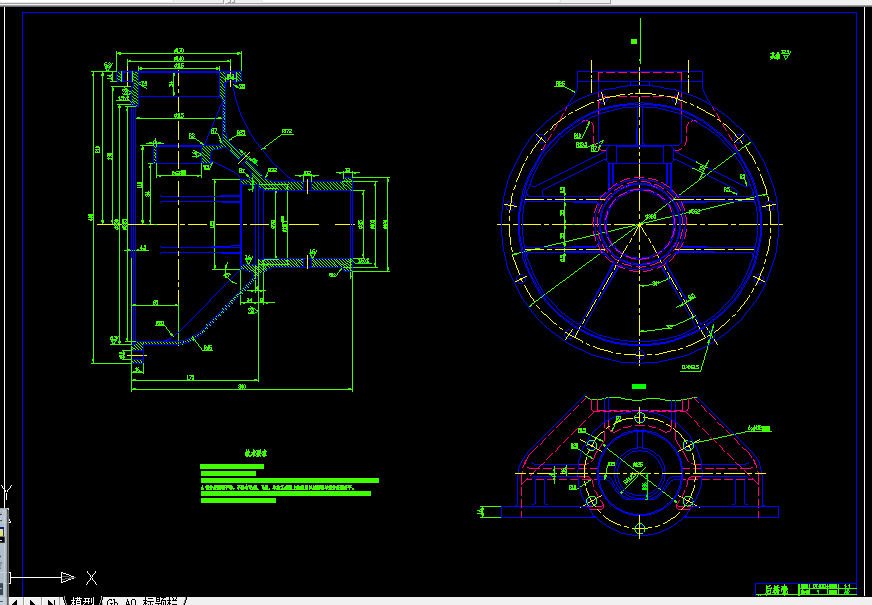Click the previous layout tab arrow
This screenshot has width=872, height=605.
pos(15,601)
